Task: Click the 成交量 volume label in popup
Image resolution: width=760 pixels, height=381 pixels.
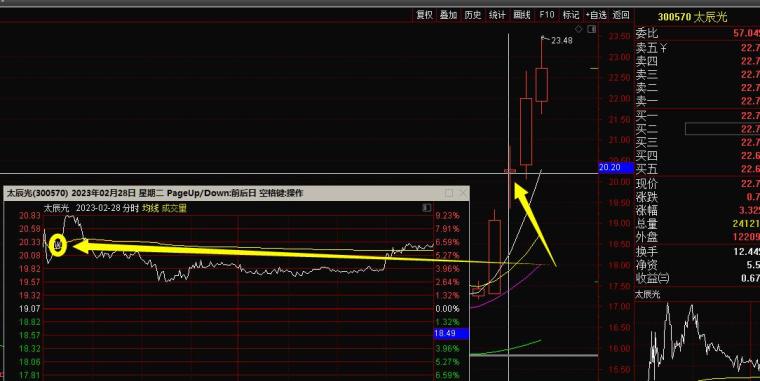Action: (x=174, y=208)
